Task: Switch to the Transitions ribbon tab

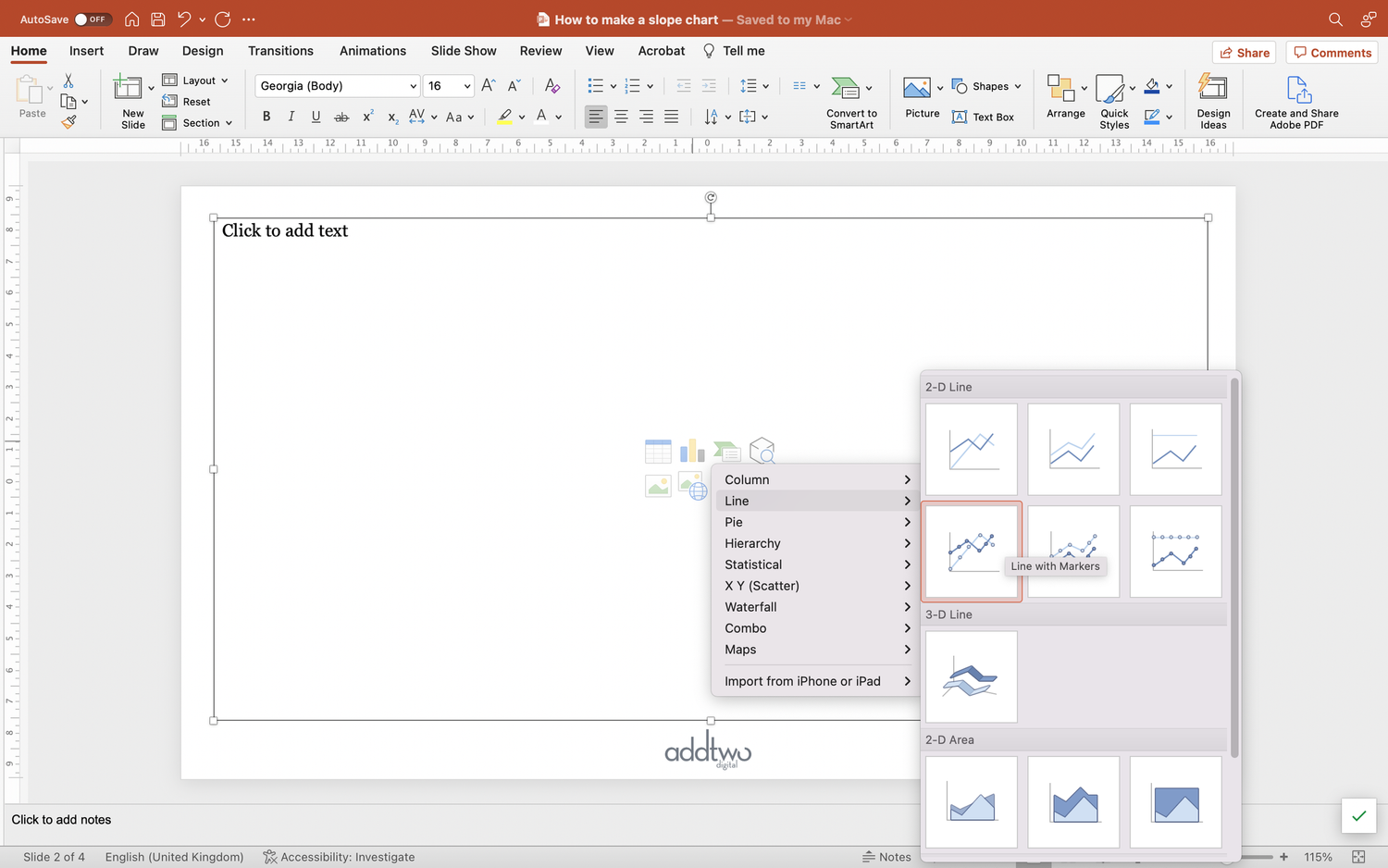Action: pos(280,51)
